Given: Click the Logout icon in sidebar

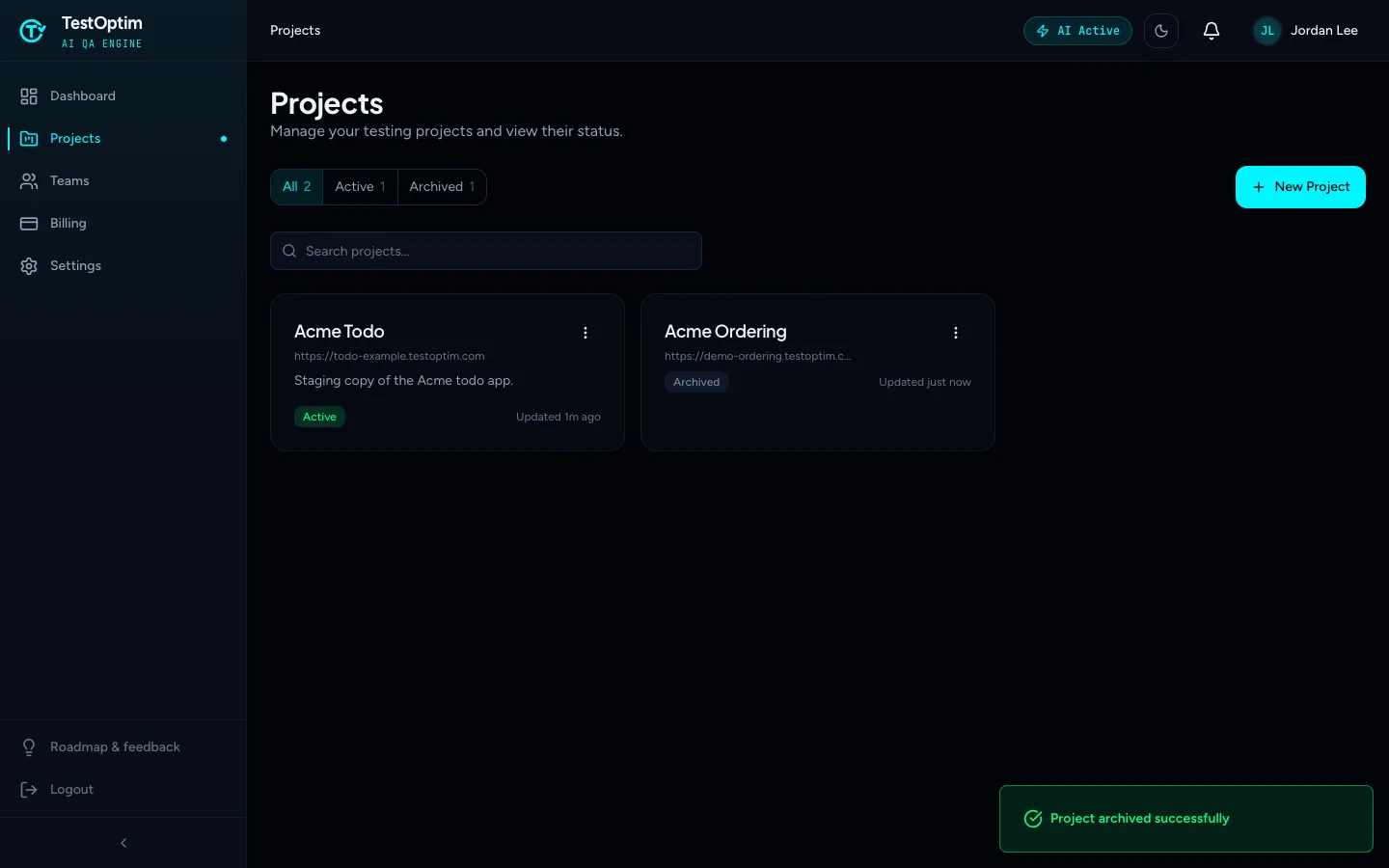Looking at the screenshot, I should tap(29, 790).
